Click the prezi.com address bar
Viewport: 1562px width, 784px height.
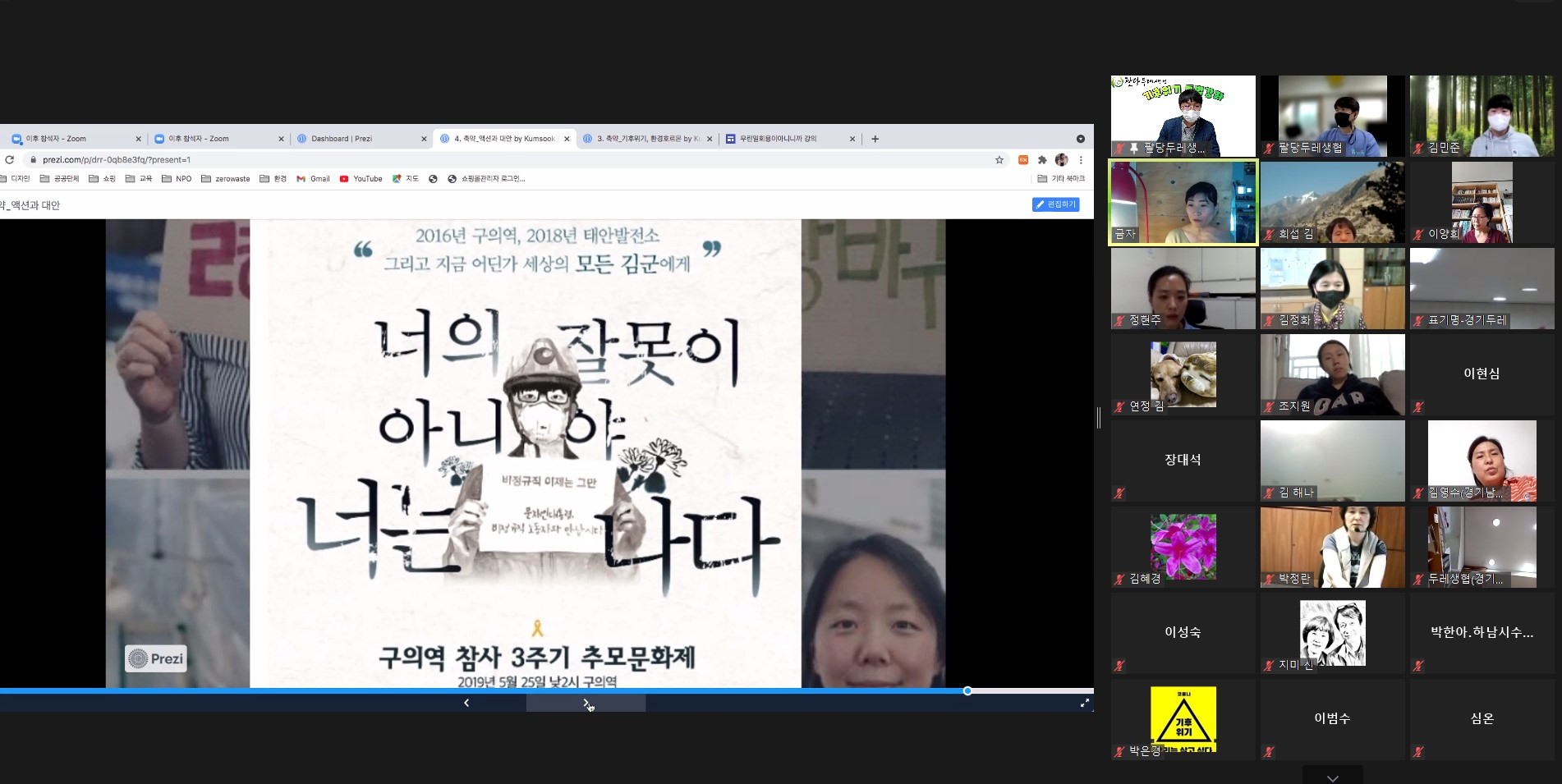[509, 160]
